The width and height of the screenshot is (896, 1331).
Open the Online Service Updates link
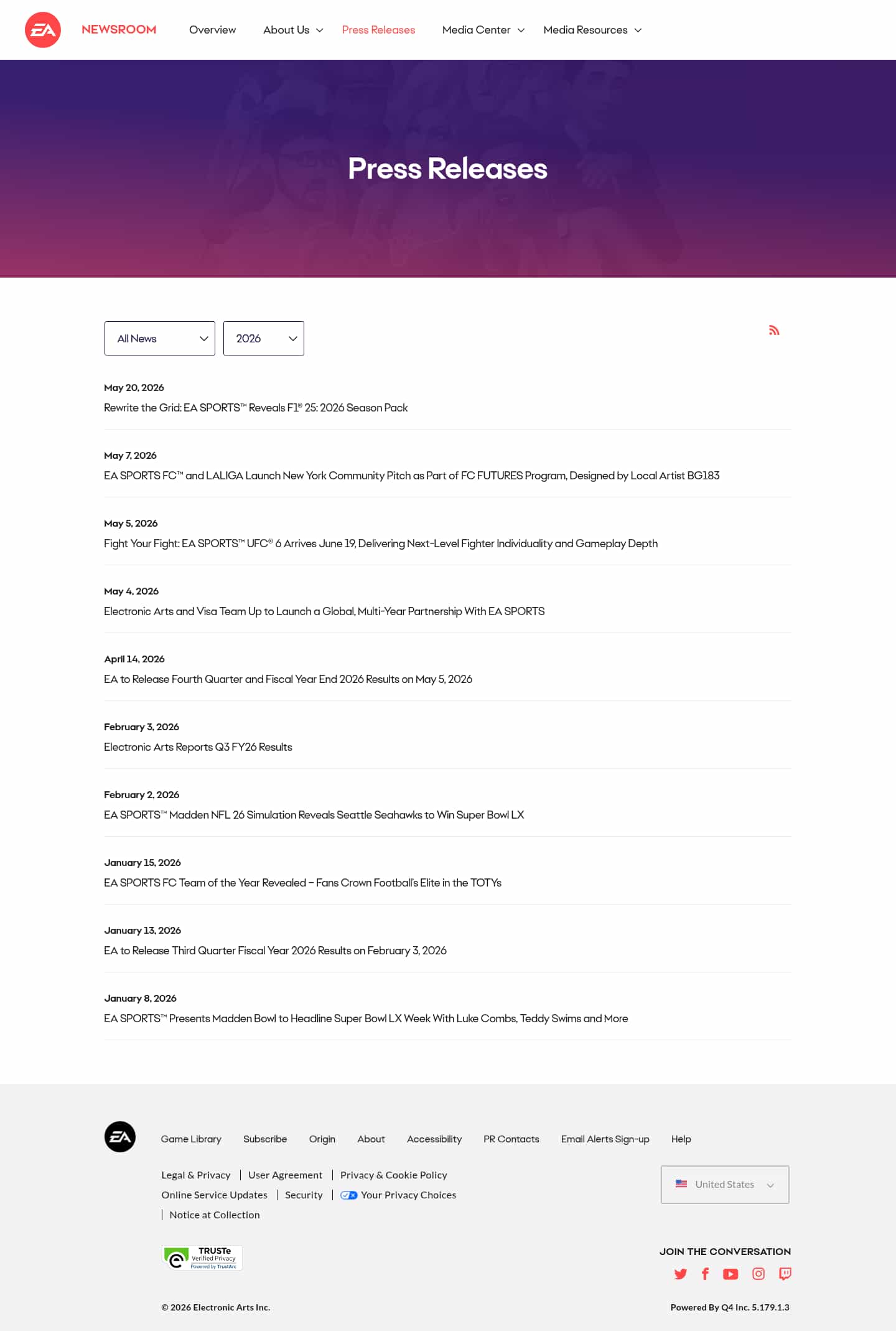tap(215, 1195)
